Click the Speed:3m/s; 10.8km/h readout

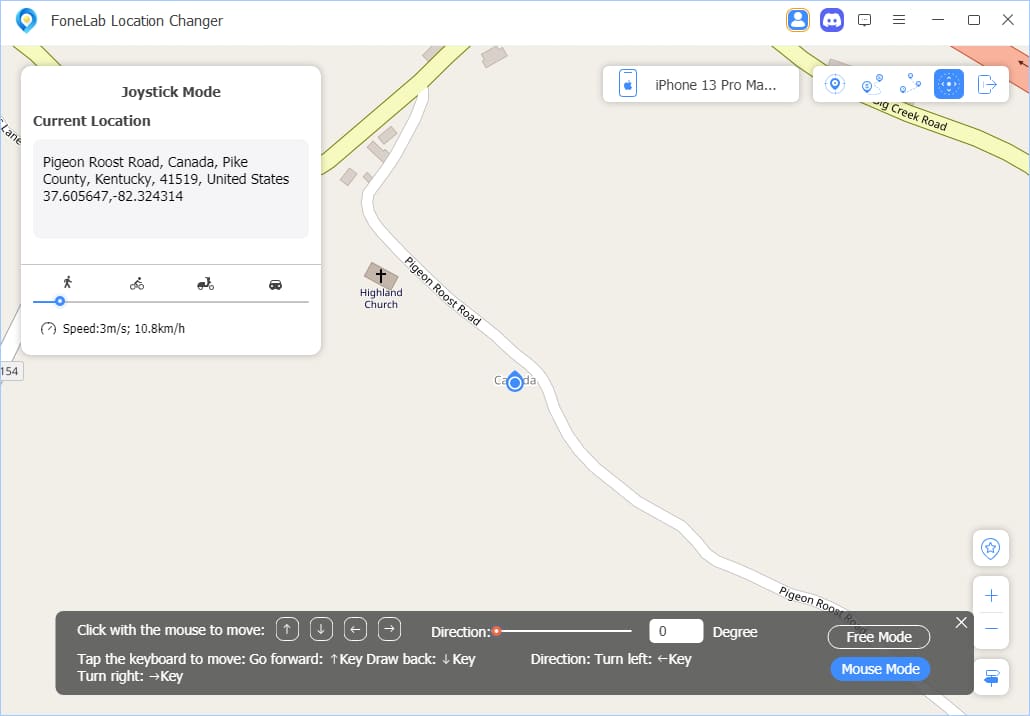point(123,328)
